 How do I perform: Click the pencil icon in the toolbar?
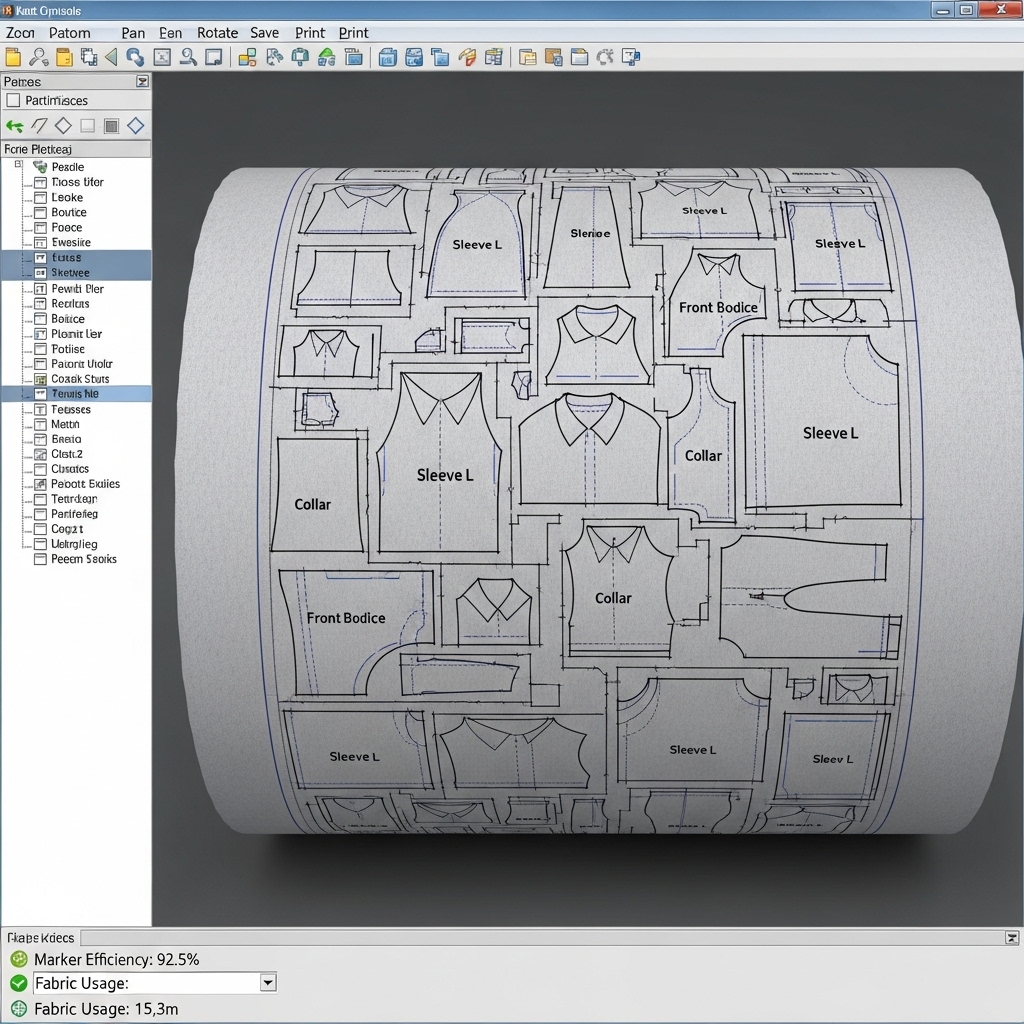467,57
